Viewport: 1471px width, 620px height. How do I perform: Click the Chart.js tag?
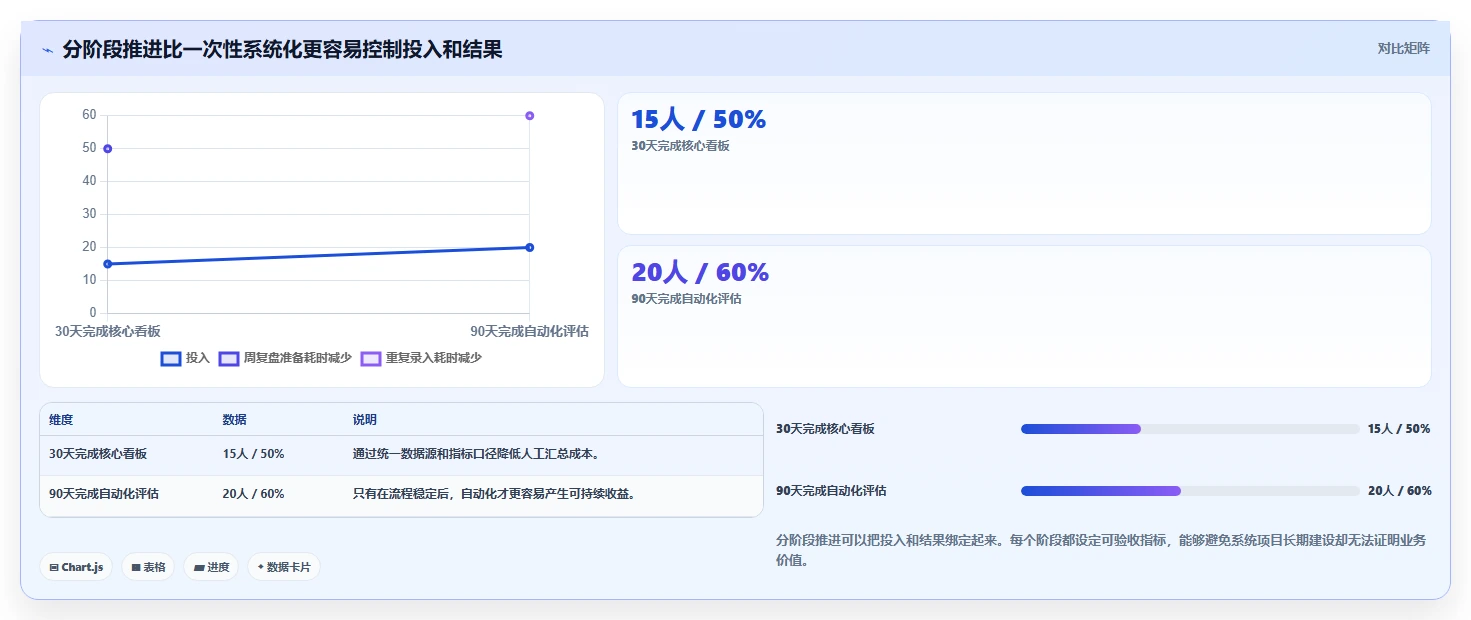[76, 567]
